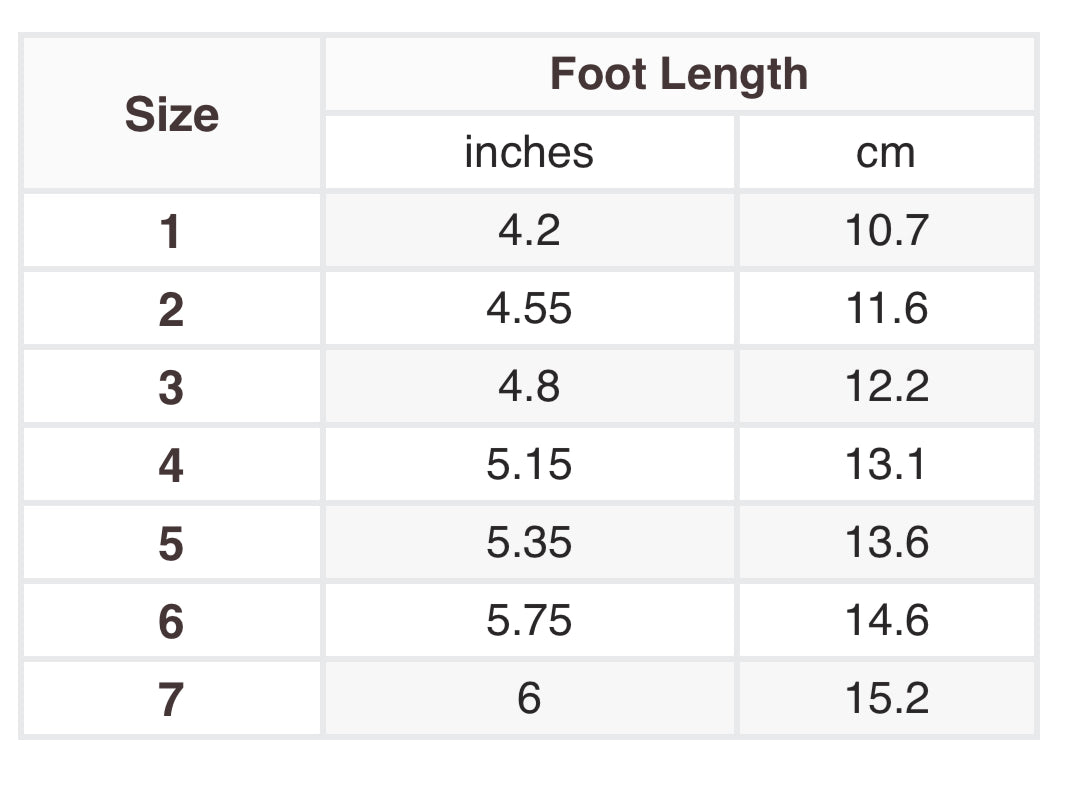
Task: Click the size 6 row label
Action: click(x=170, y=621)
